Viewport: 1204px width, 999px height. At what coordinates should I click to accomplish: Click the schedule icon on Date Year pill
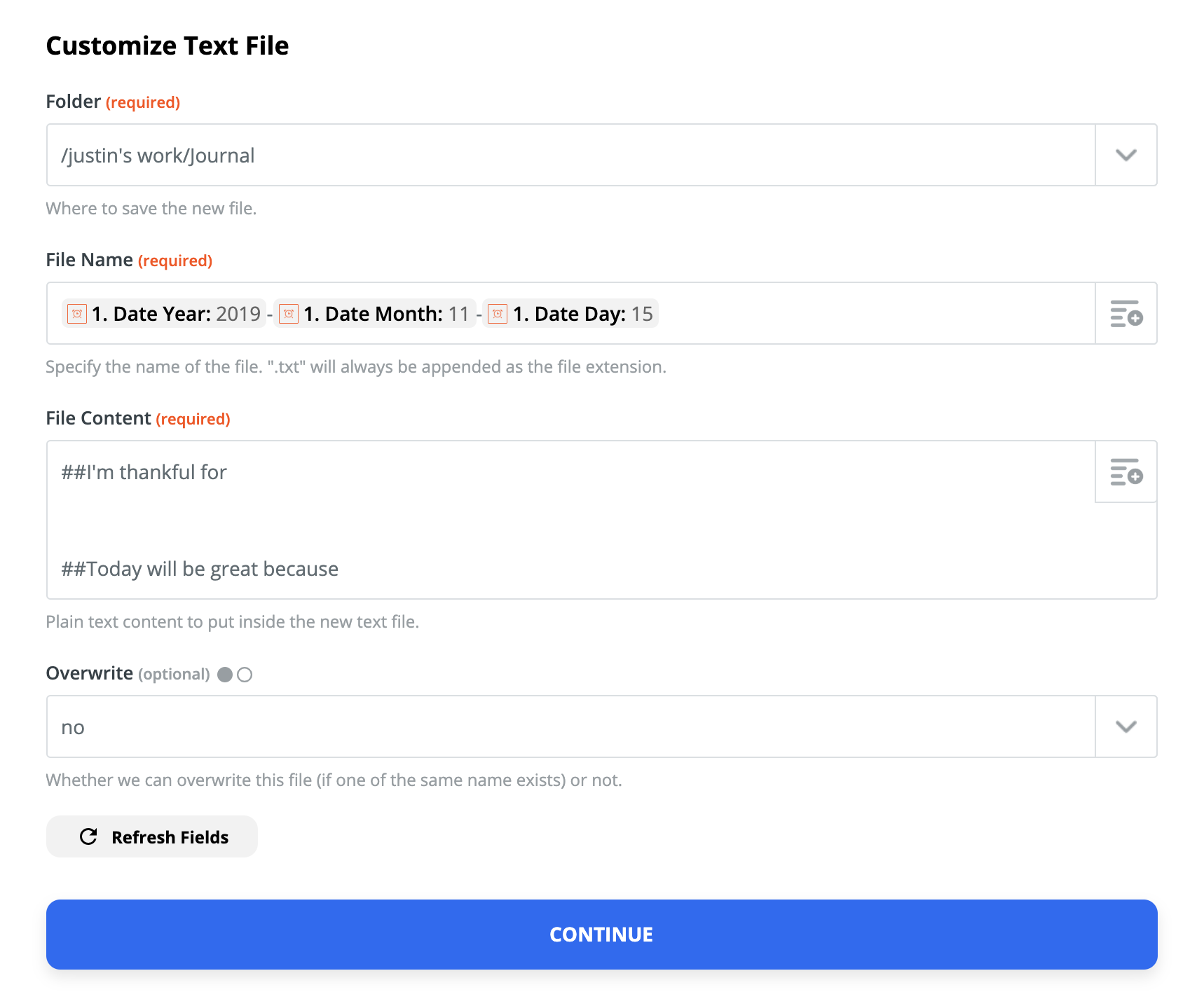77,314
